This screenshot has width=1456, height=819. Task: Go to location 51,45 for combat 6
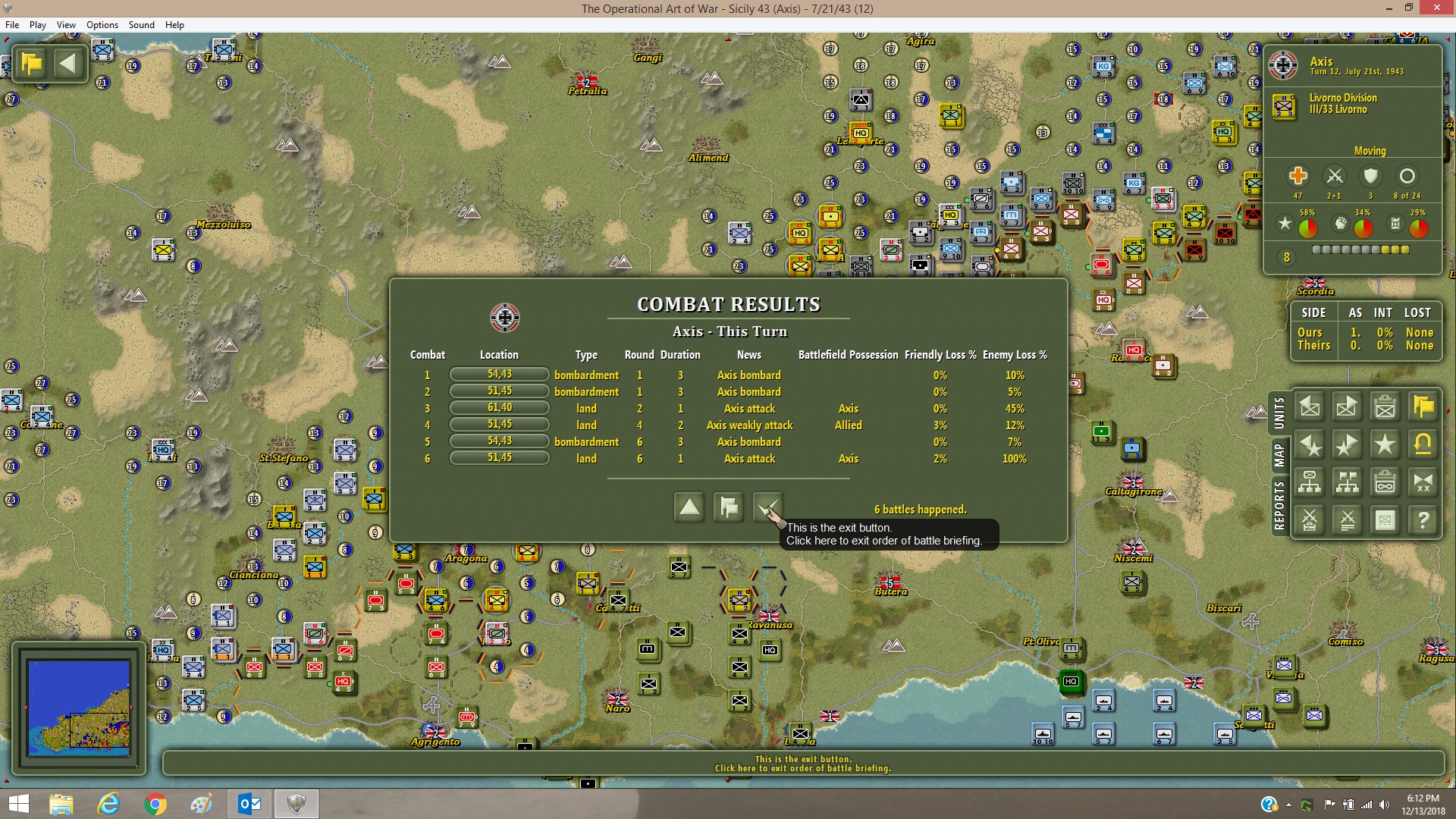pyautogui.click(x=500, y=458)
